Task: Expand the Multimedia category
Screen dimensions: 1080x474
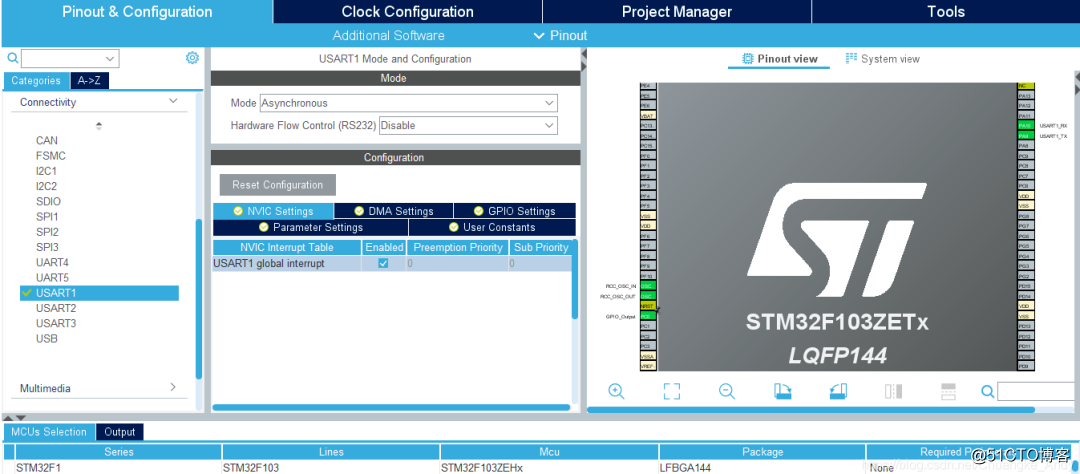Action: (x=173, y=388)
